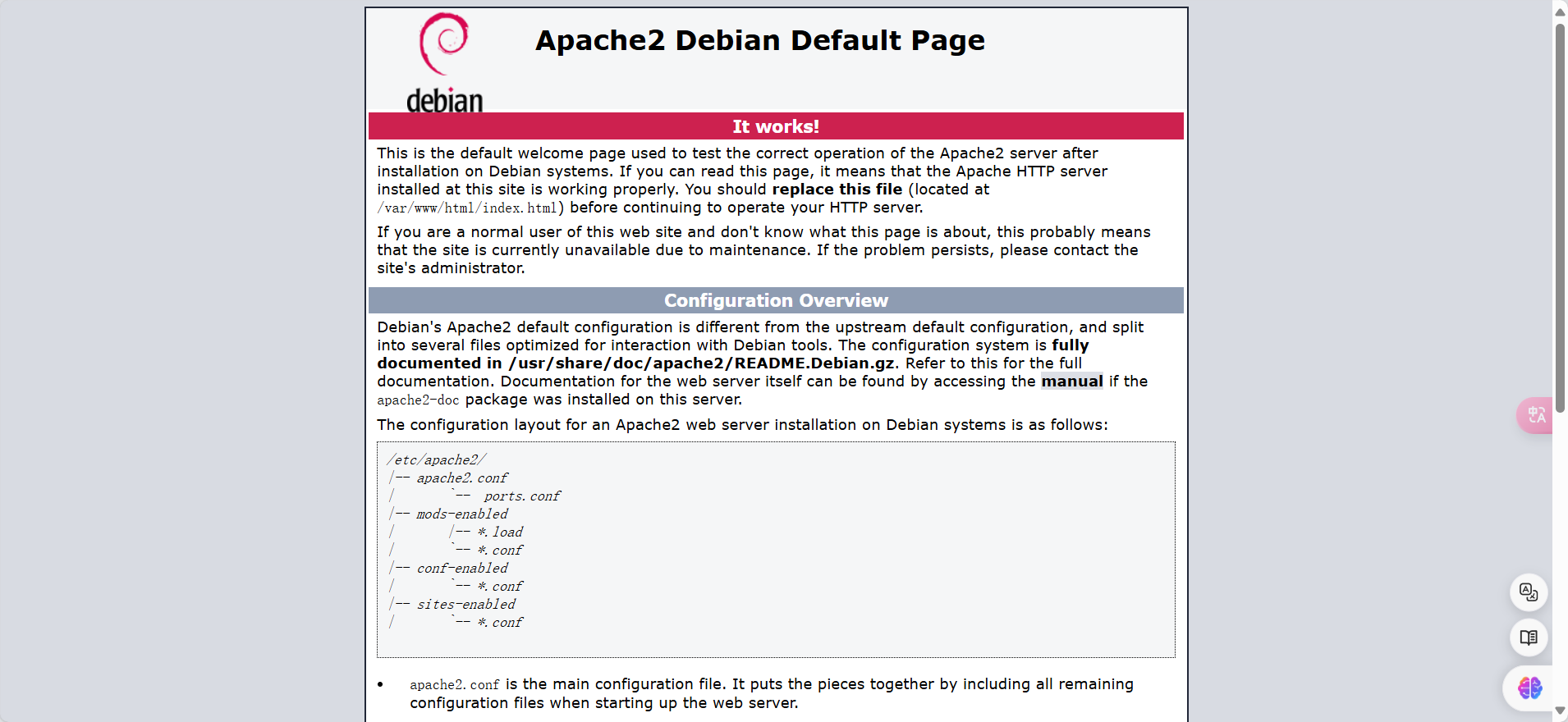Click the Configuration Overview header

click(x=776, y=300)
